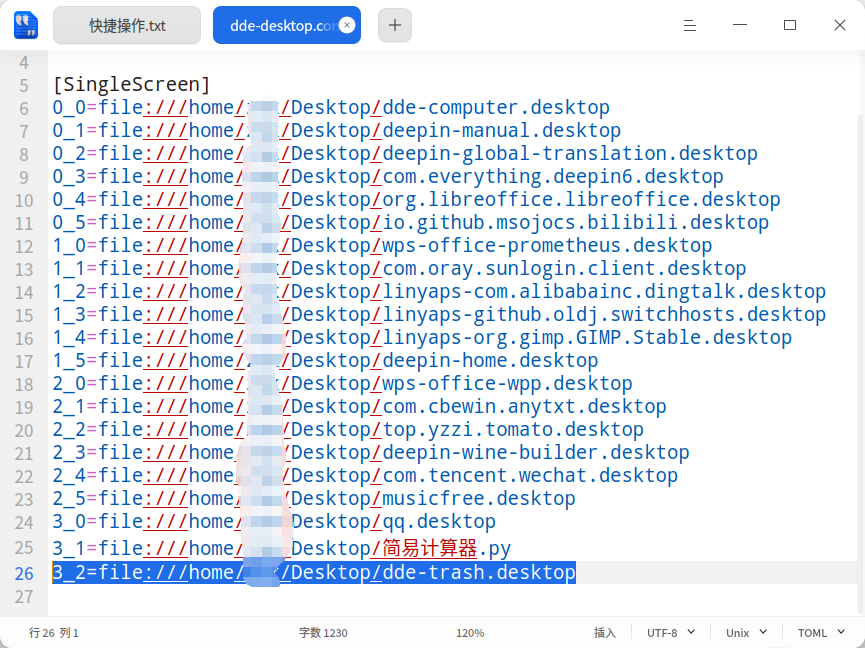
Task: Click the 插入 insert mode indicator
Action: click(x=605, y=633)
